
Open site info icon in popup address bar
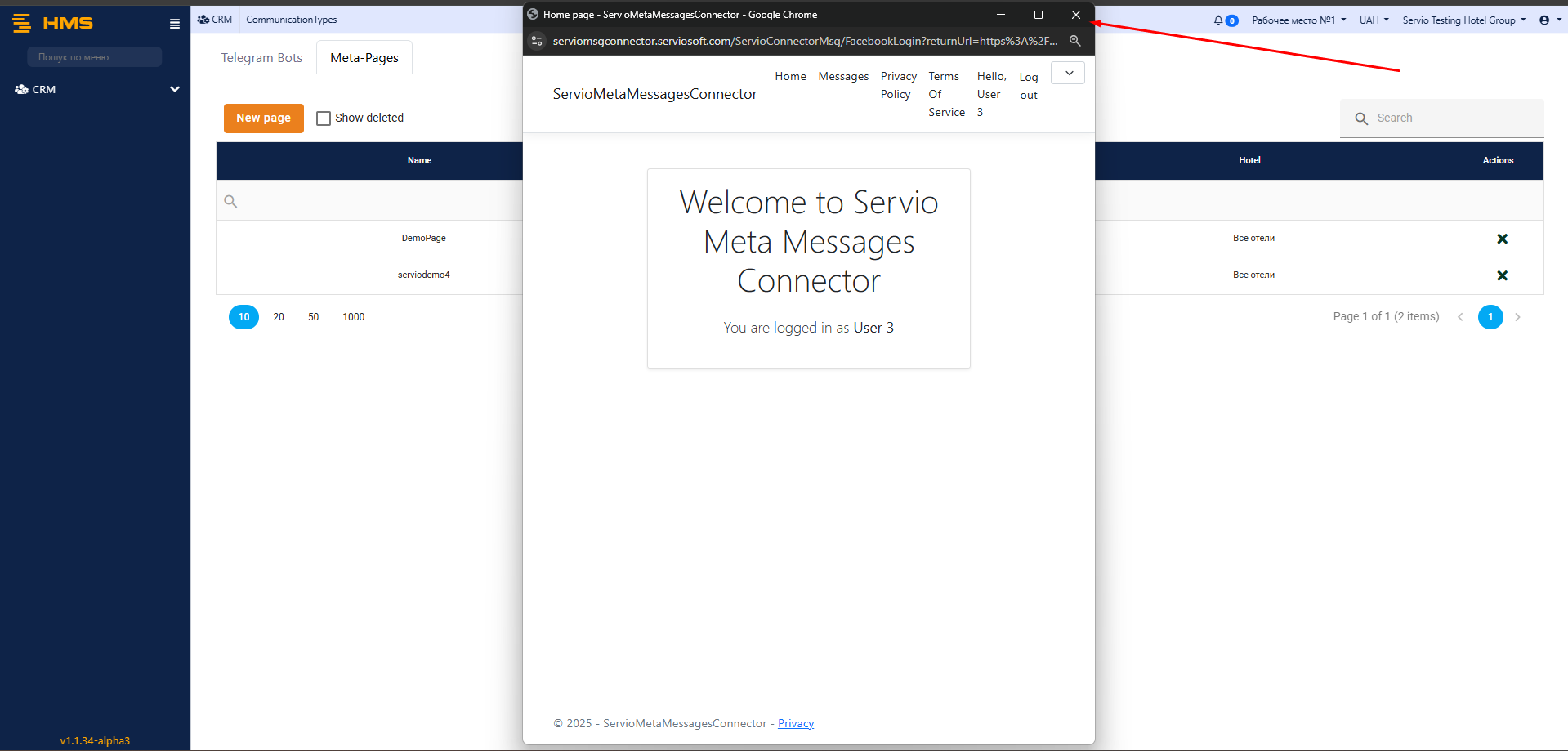[537, 41]
